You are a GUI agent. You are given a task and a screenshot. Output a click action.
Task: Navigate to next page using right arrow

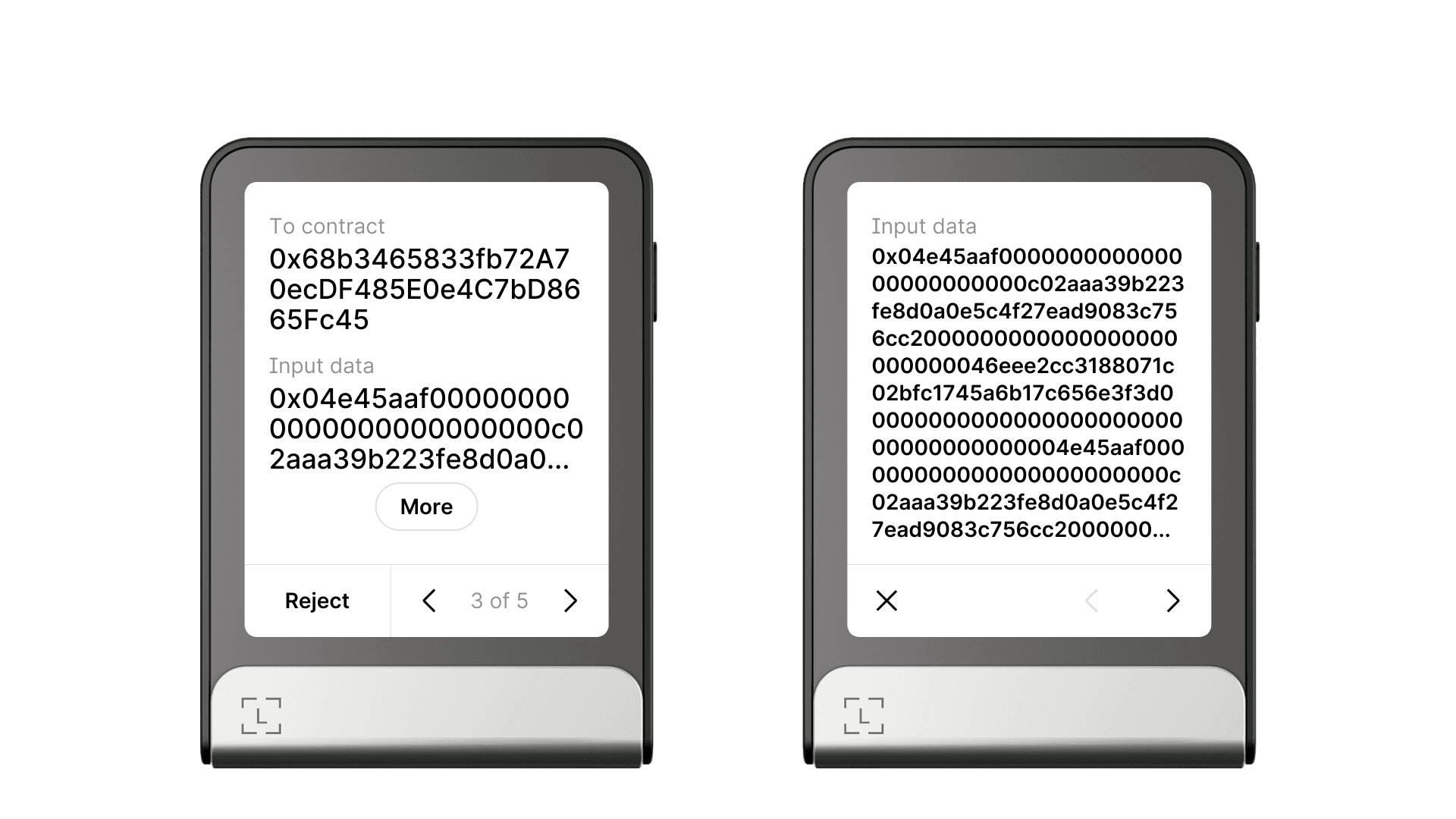click(x=571, y=600)
